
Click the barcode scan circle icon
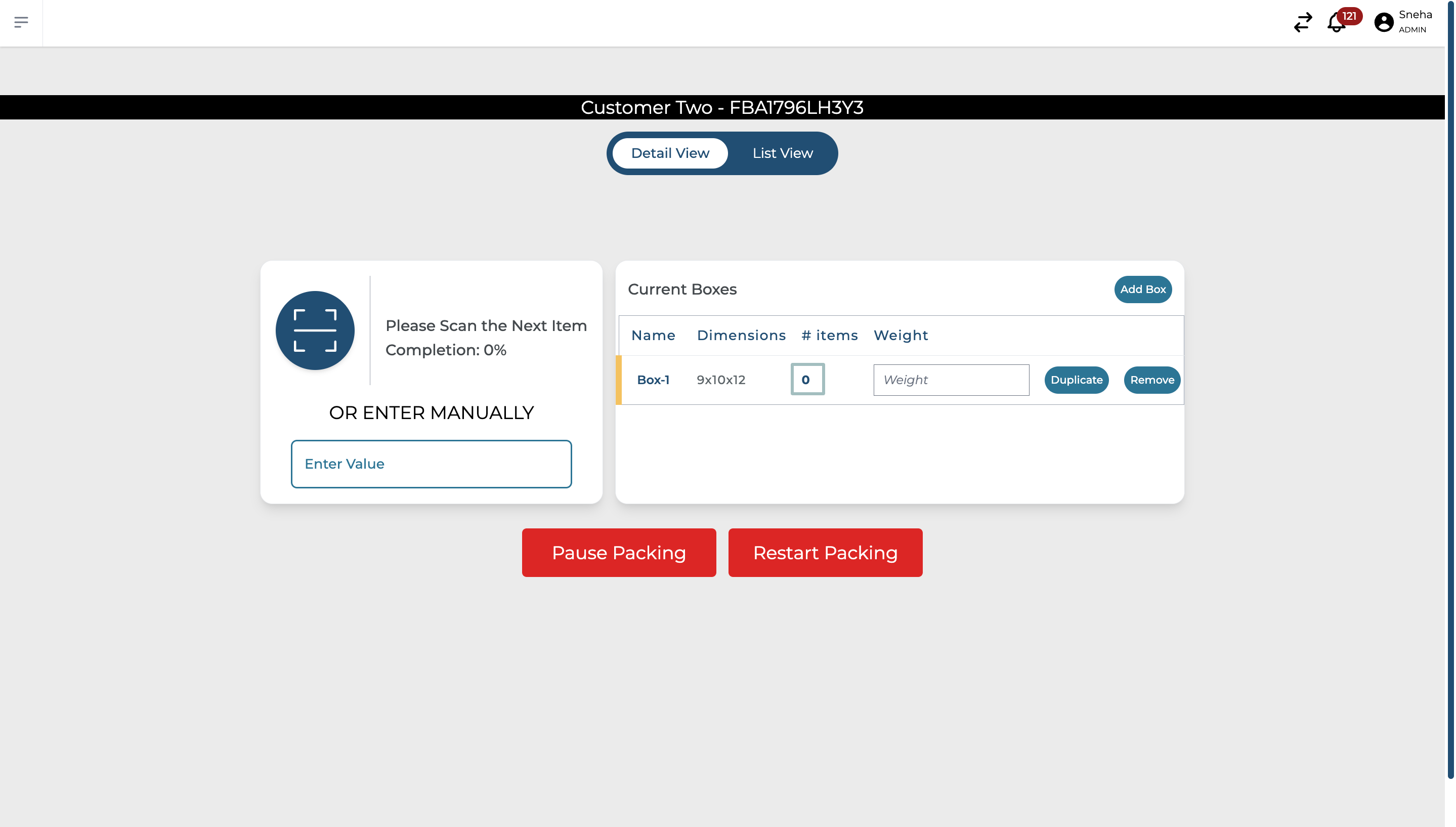[315, 330]
